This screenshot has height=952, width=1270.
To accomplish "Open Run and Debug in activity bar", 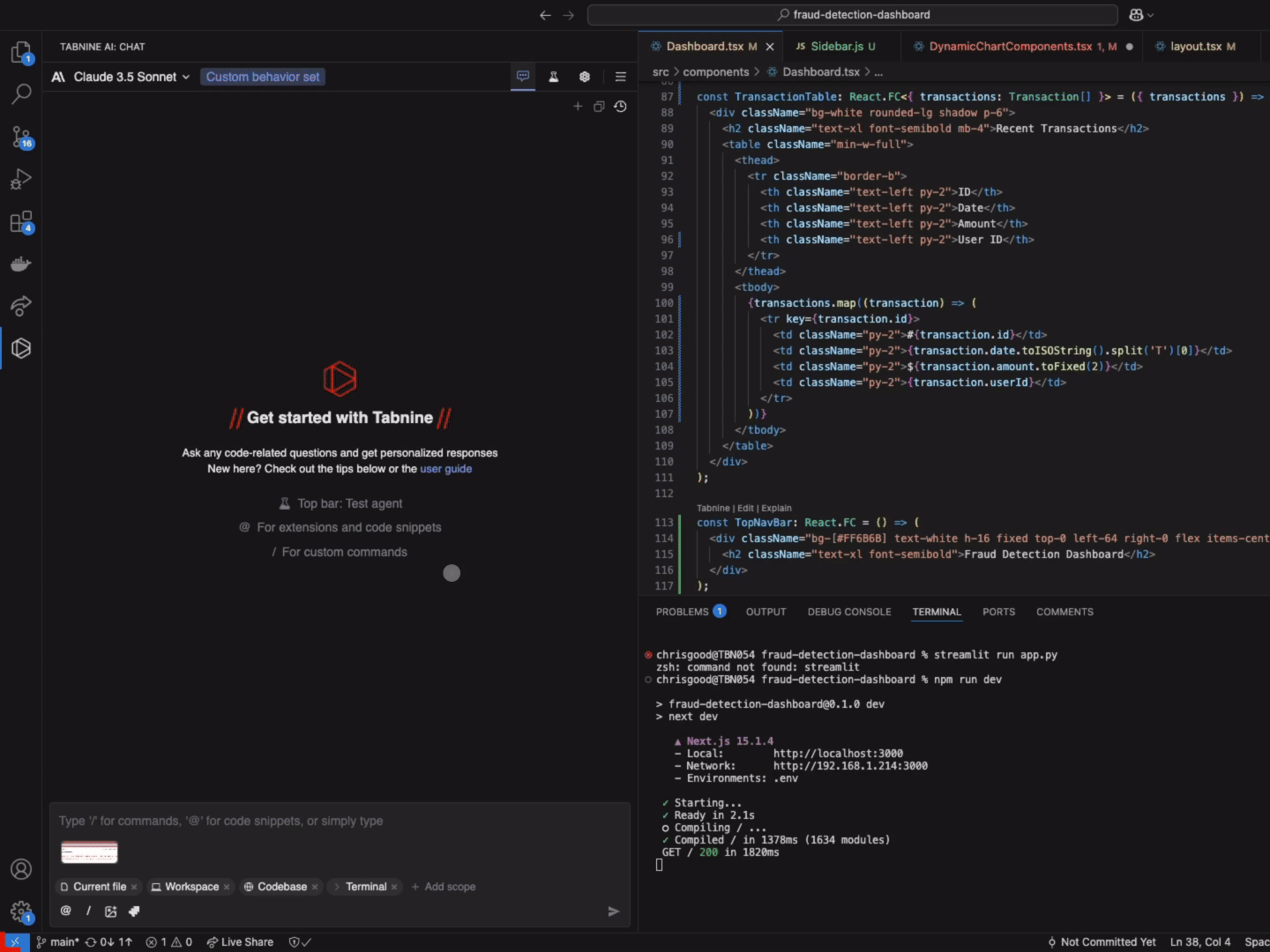I will (x=21, y=179).
